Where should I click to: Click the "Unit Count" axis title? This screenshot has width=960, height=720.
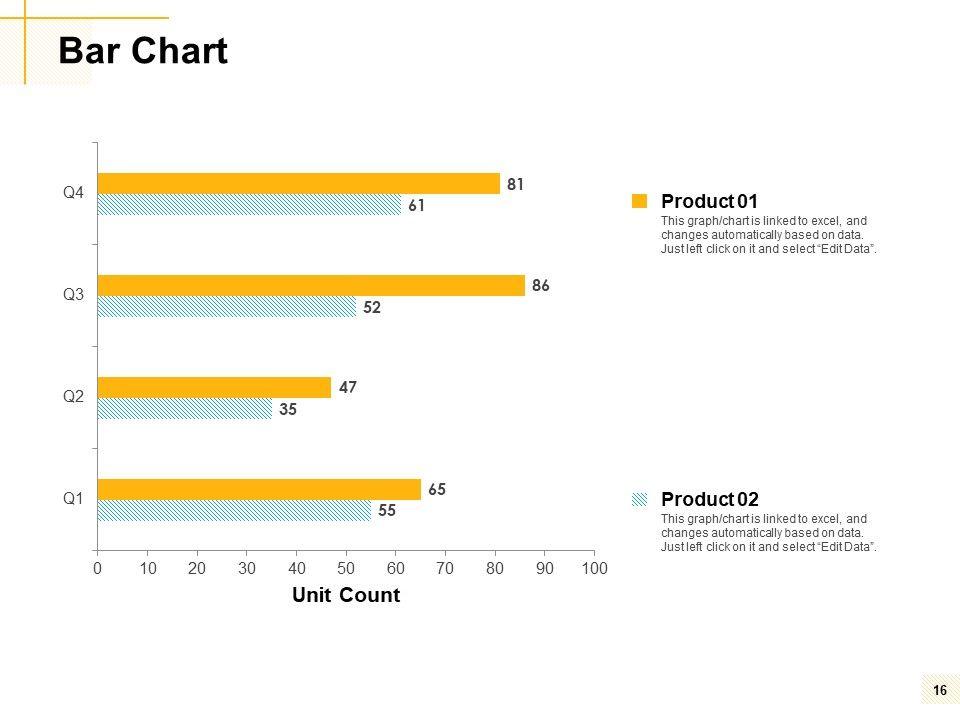pos(346,595)
